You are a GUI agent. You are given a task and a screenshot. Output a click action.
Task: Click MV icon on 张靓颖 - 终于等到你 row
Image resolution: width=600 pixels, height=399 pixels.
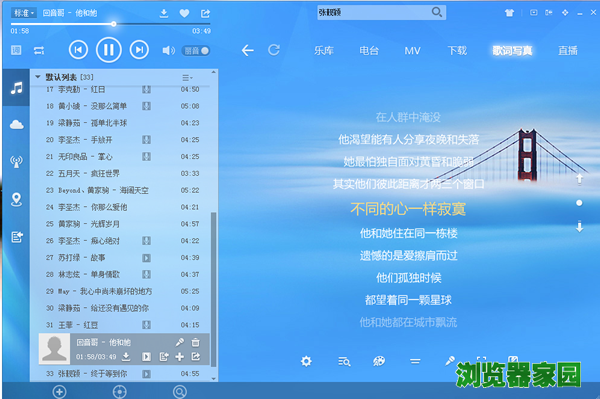point(146,374)
